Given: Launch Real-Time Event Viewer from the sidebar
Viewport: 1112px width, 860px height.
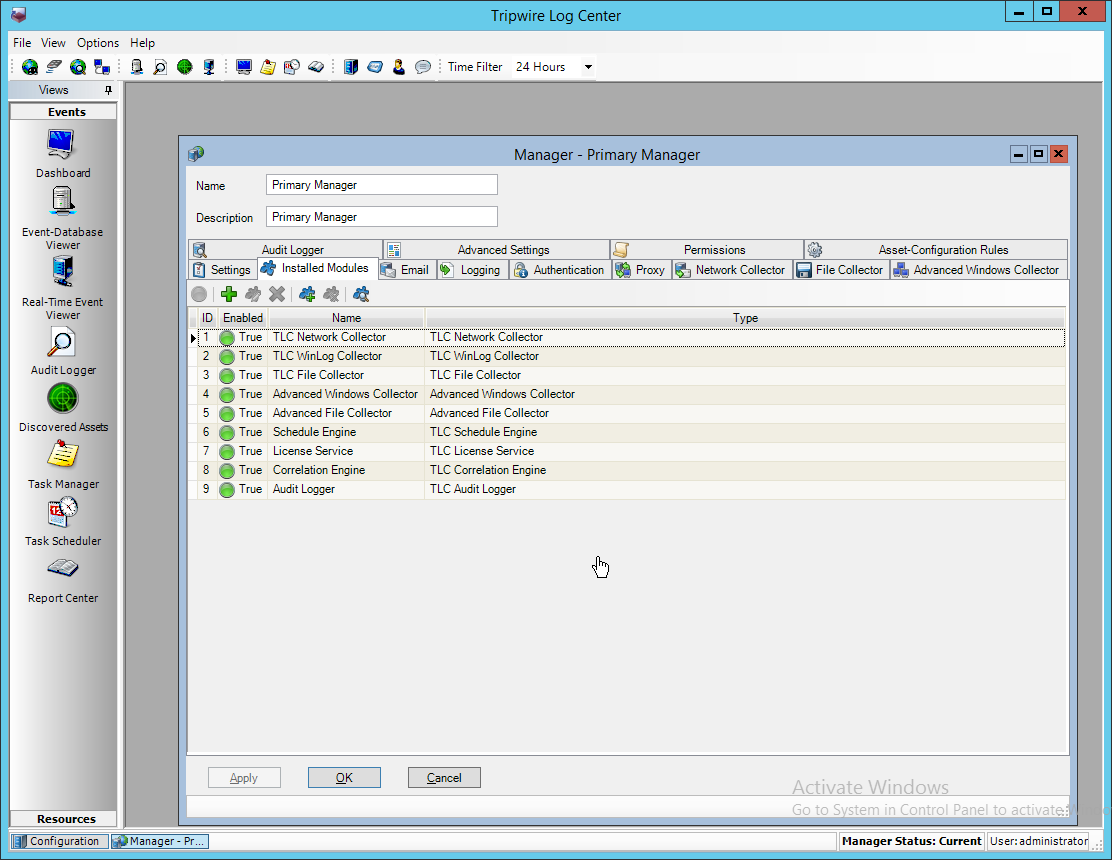Looking at the screenshot, I should click(62, 288).
